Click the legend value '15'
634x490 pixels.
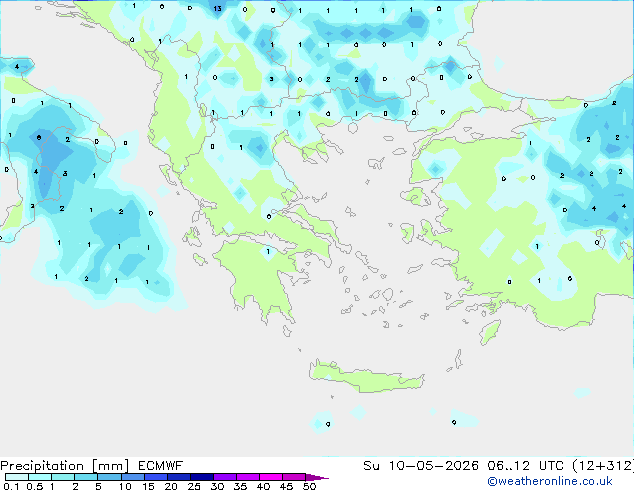[x=148, y=486]
